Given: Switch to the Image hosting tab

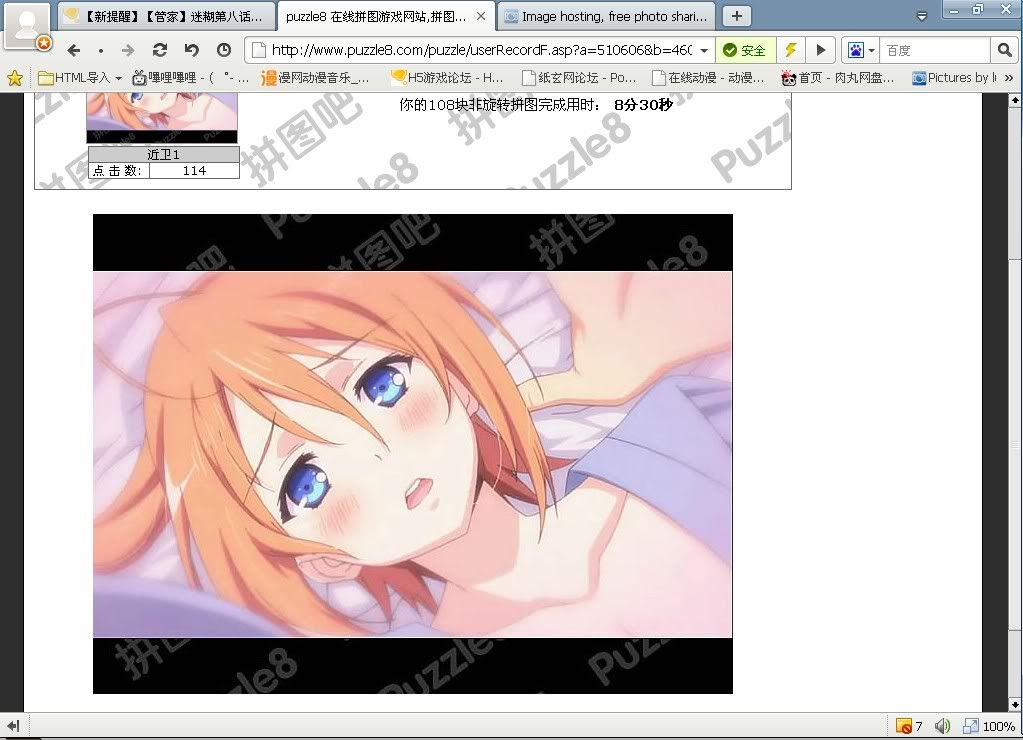Looking at the screenshot, I should click(x=606, y=16).
